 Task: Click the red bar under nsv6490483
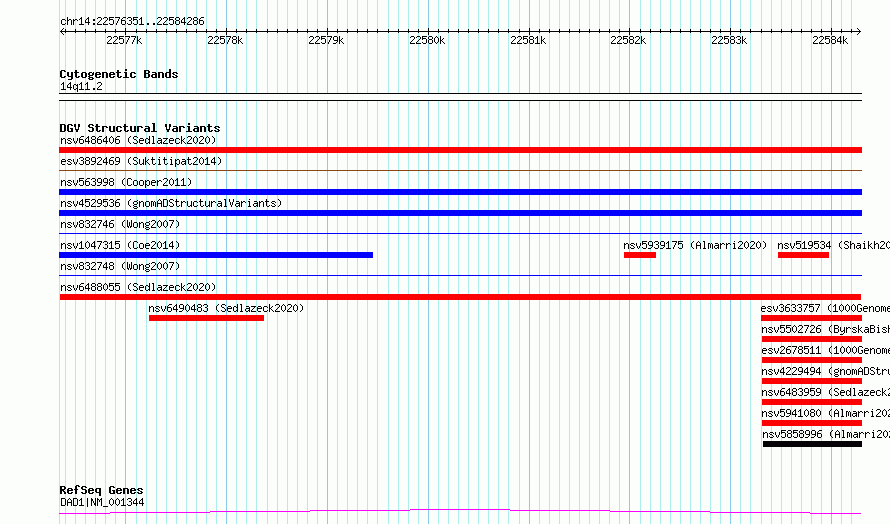206,318
